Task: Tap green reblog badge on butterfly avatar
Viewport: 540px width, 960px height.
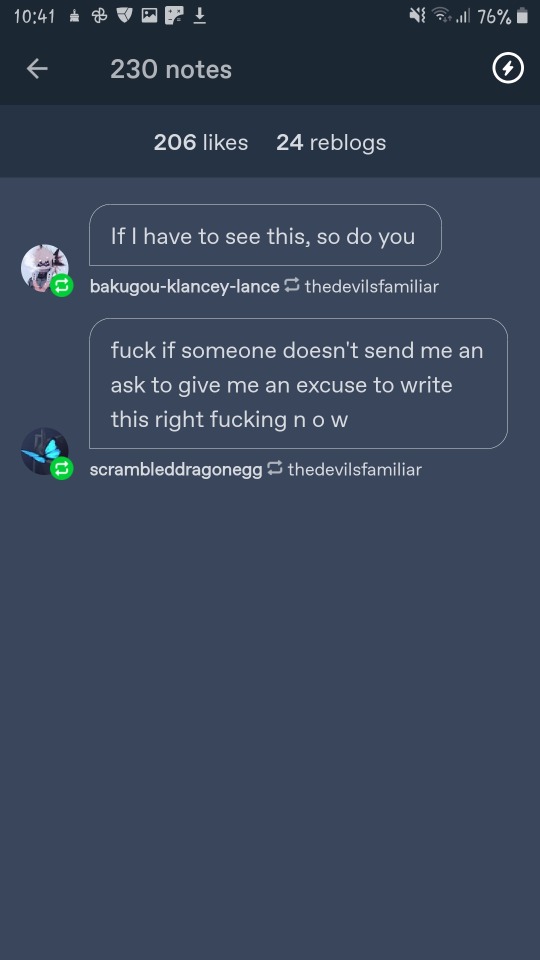Action: click(x=62, y=469)
